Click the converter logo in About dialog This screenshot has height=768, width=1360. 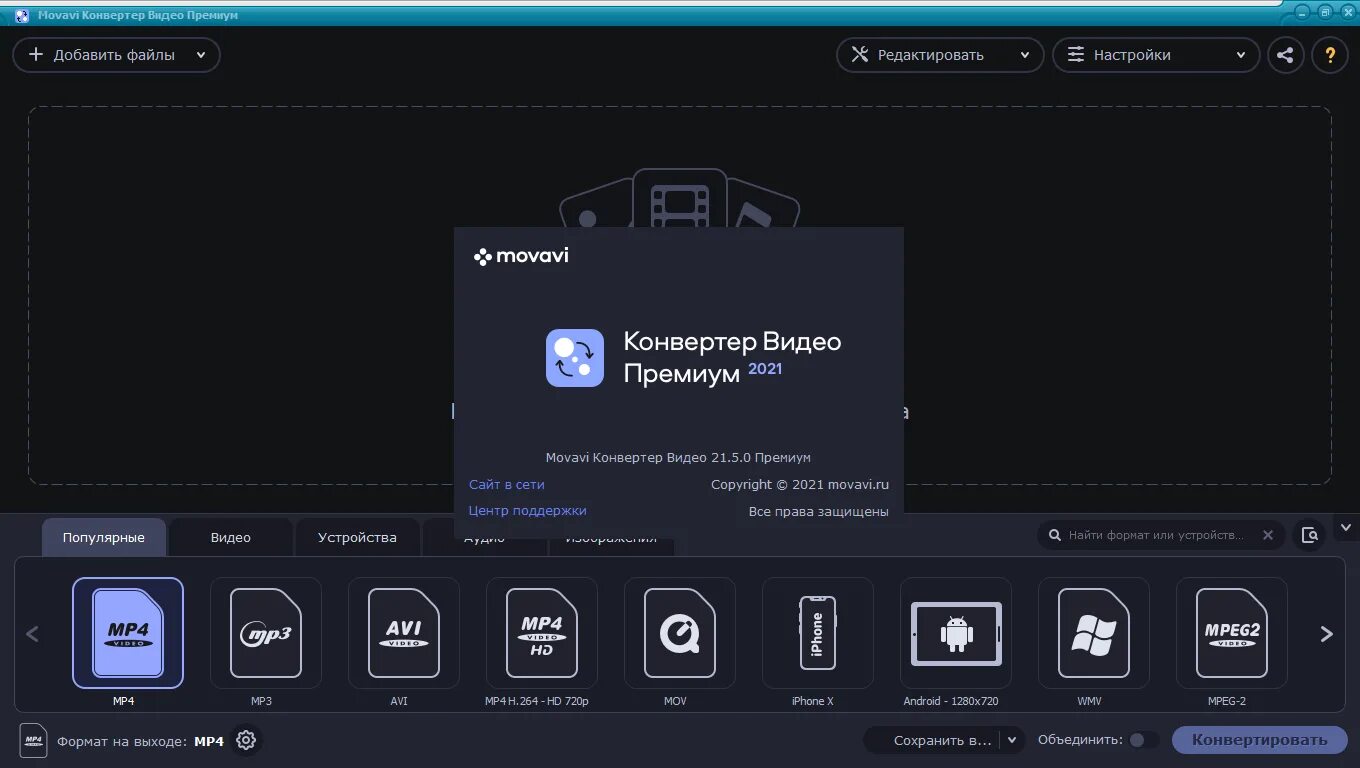click(575, 358)
